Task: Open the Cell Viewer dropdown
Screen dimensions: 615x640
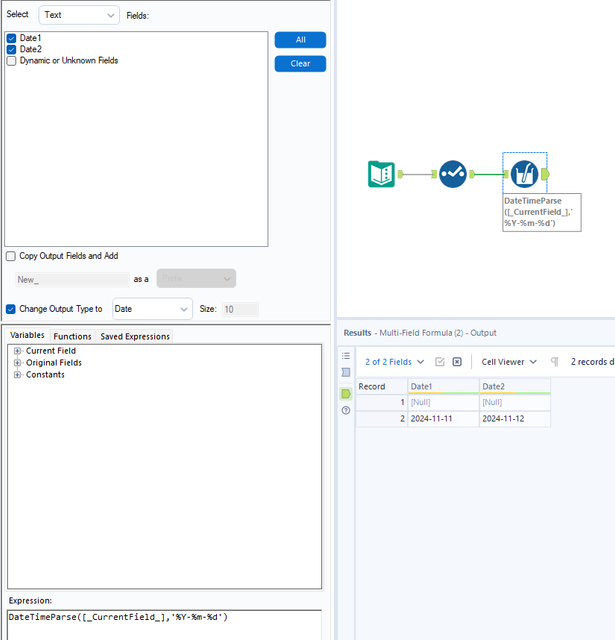Action: (x=509, y=362)
